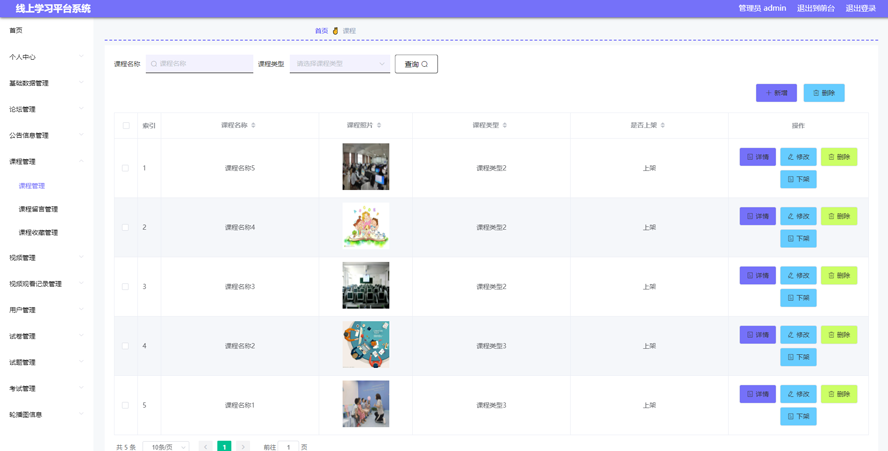Open 详情 for 课程名称4
This screenshot has width=888, height=451.
point(758,216)
